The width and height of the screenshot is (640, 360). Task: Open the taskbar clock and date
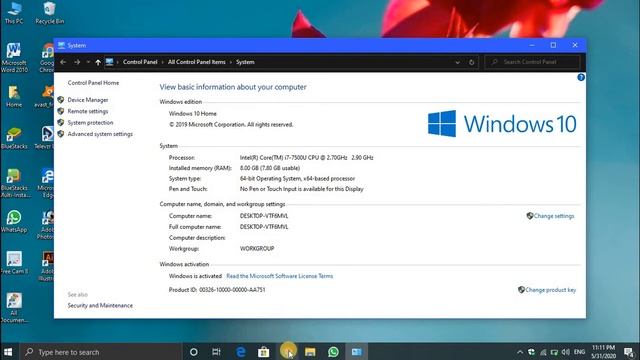(603, 352)
